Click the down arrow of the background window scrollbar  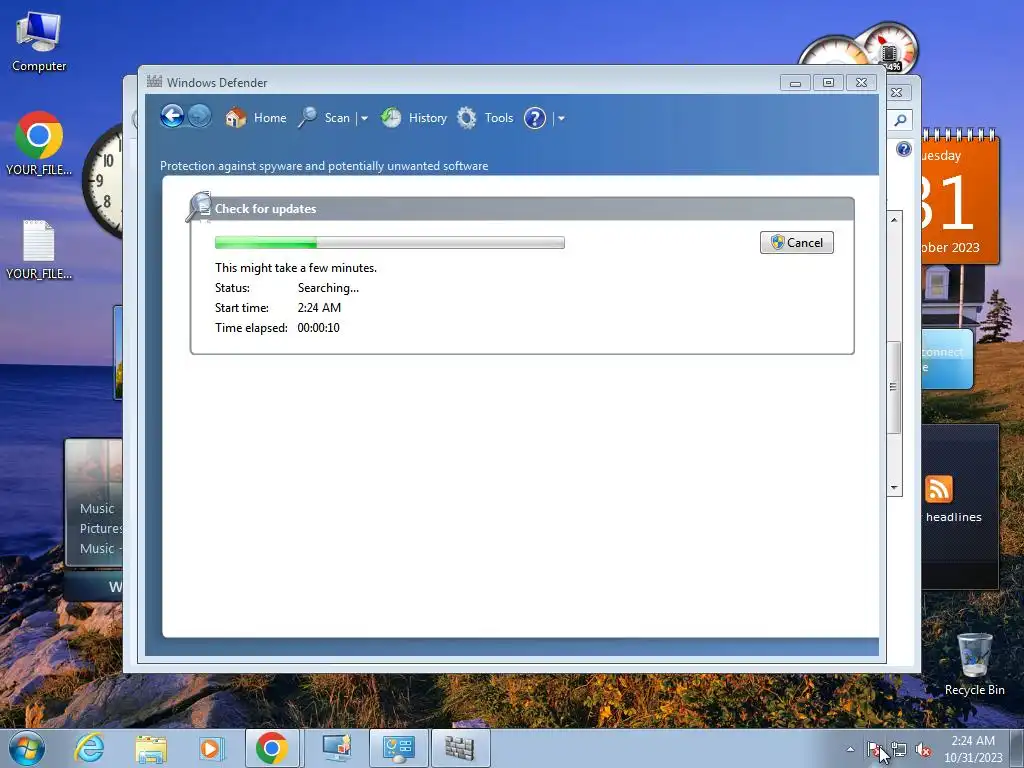894,488
